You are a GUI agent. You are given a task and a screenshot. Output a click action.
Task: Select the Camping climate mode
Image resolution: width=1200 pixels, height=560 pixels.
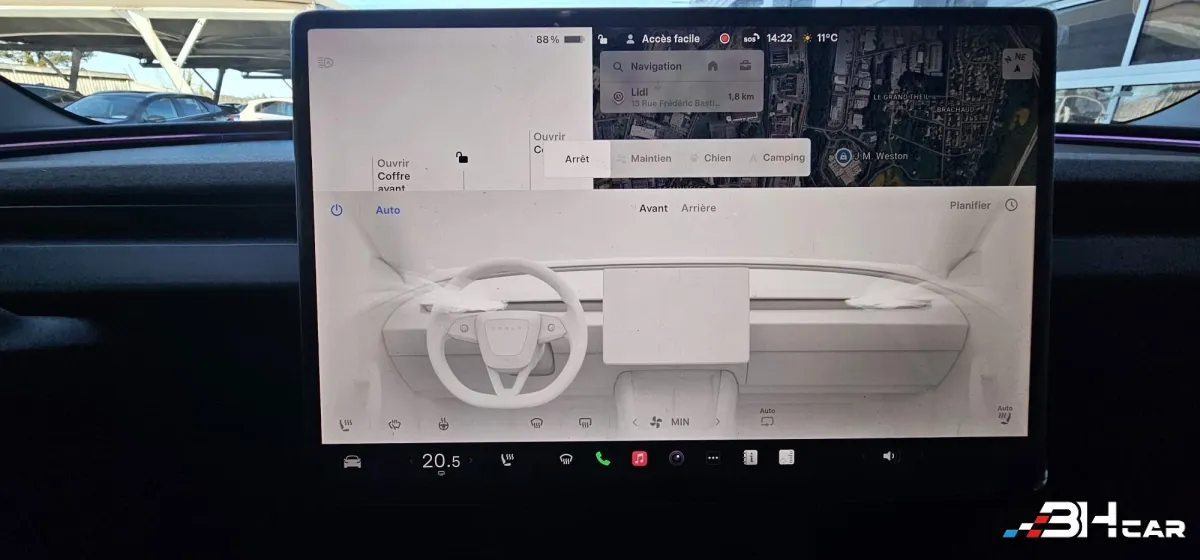777,158
